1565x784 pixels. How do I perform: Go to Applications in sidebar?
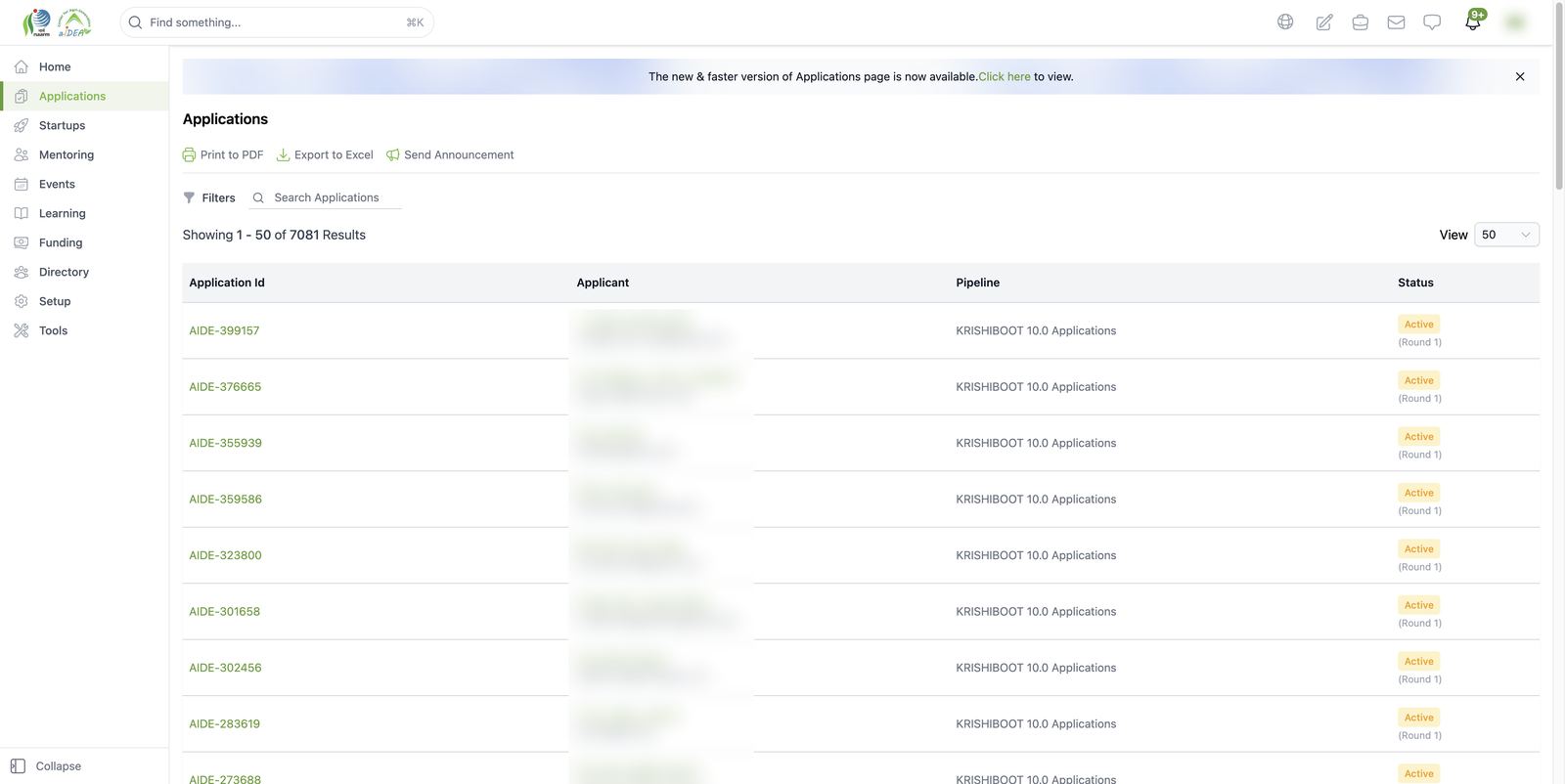(x=84, y=96)
